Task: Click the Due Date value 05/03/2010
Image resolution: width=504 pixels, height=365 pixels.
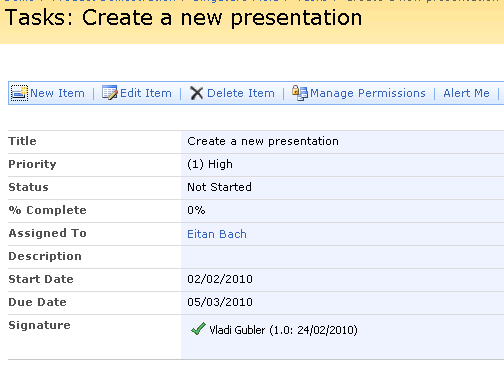Action: coord(220,302)
